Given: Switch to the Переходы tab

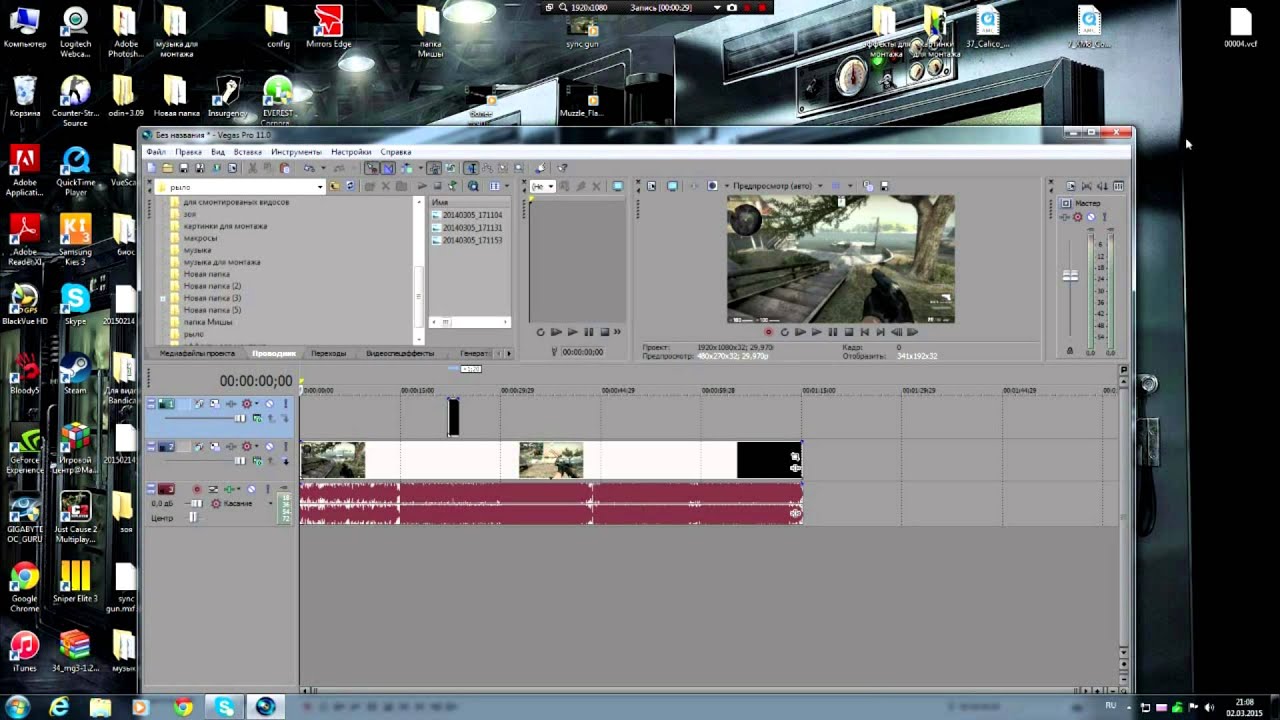Looking at the screenshot, I should point(328,353).
